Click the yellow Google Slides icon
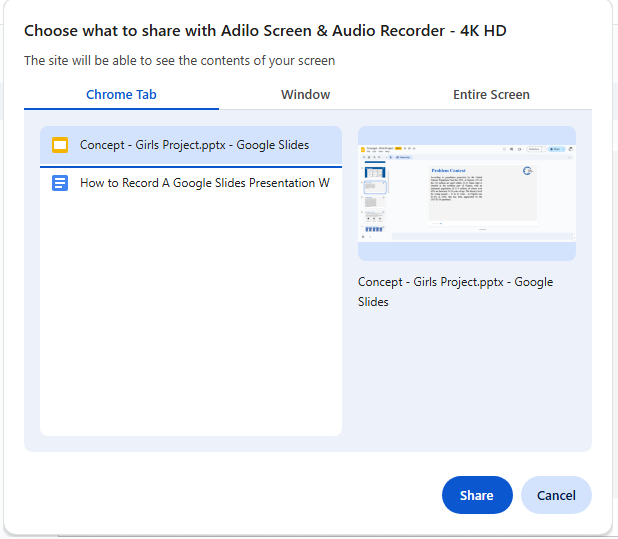618x539 pixels. [60, 145]
